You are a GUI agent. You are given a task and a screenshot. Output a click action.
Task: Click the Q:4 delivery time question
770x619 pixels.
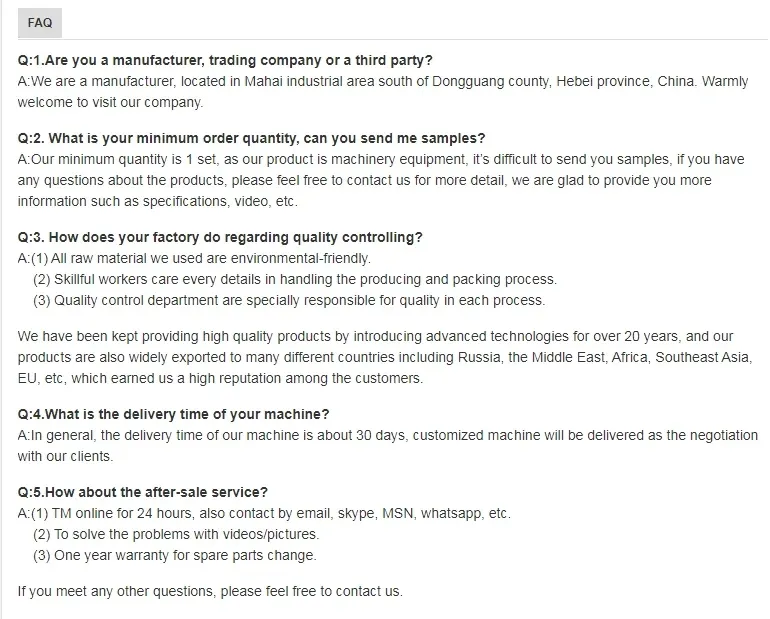(174, 415)
